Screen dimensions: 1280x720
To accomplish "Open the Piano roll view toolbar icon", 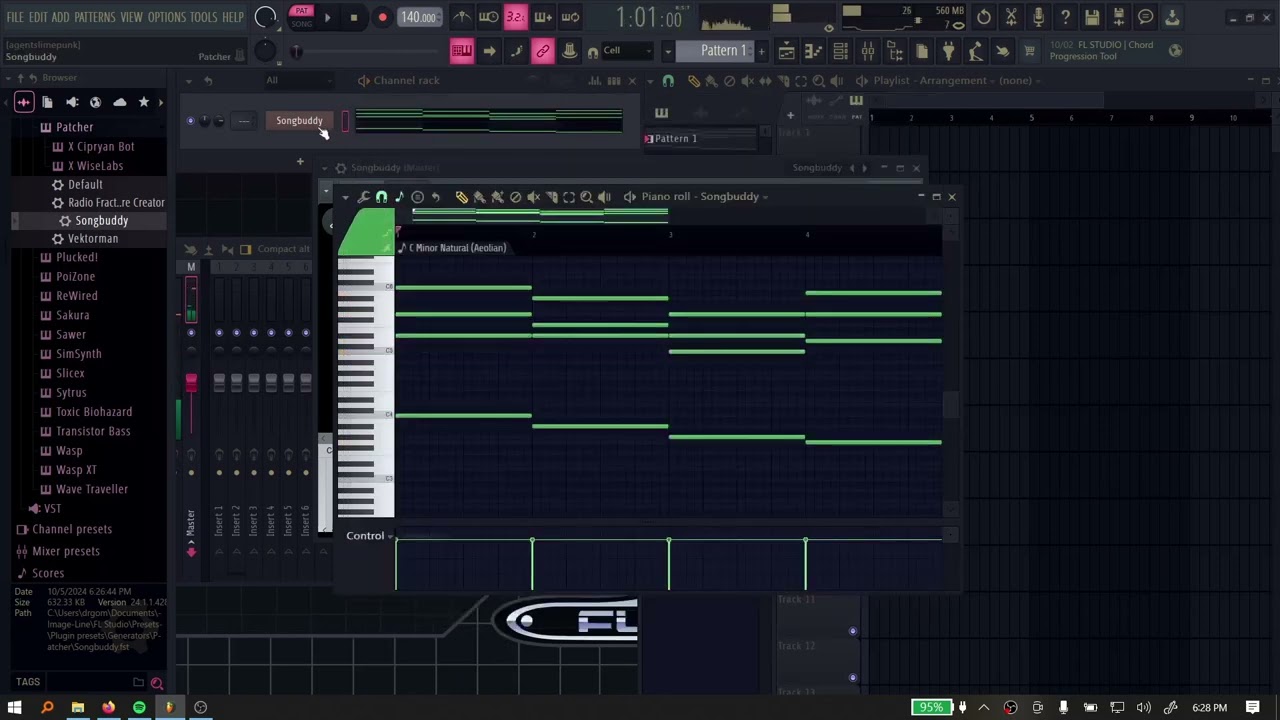I will (813, 51).
